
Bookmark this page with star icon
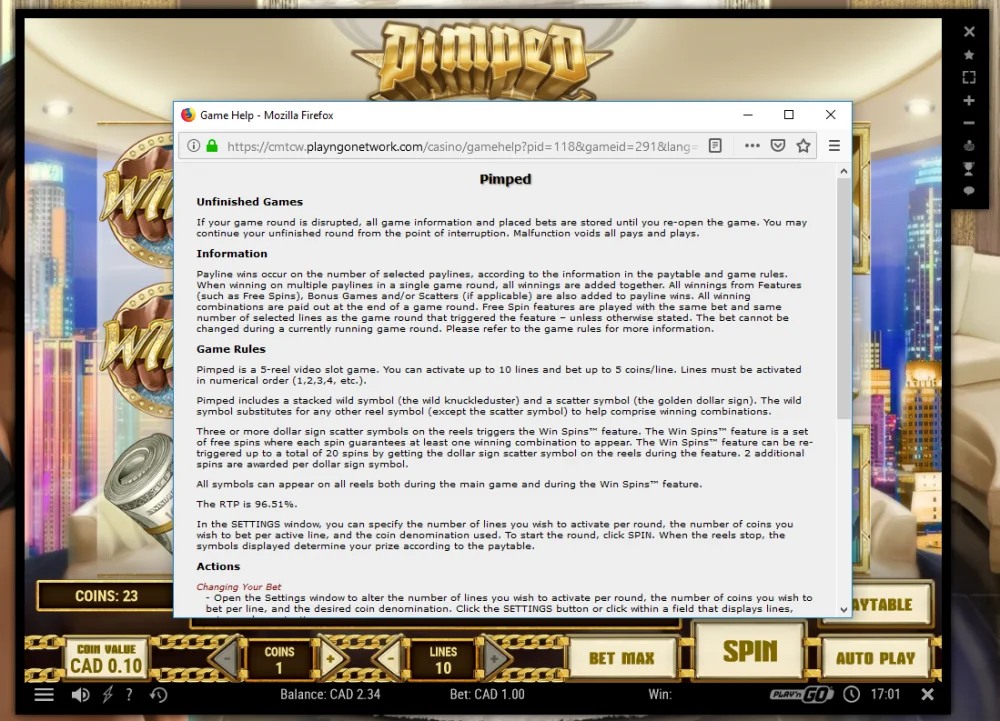coord(803,146)
